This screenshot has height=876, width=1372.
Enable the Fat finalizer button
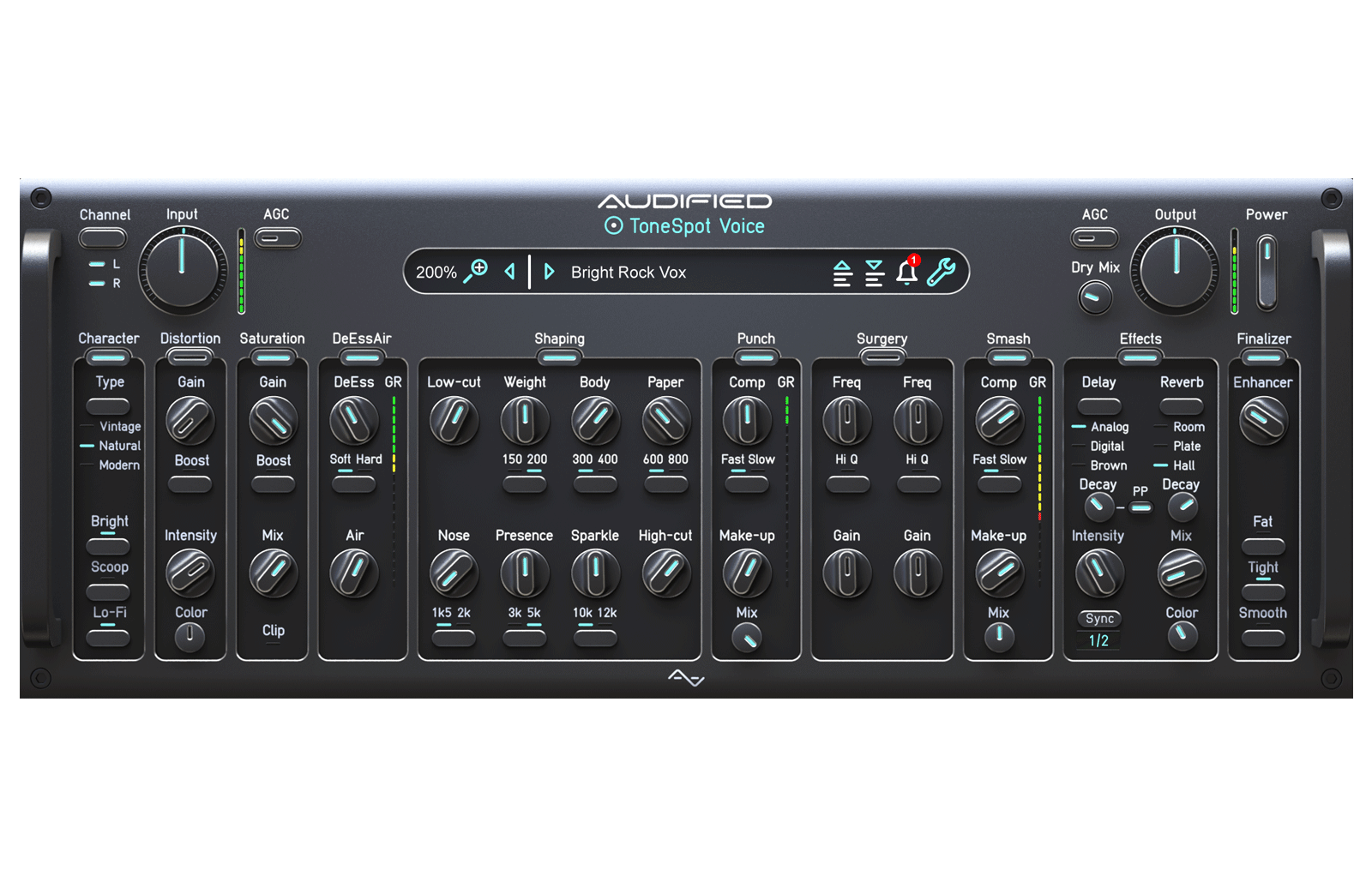click(1263, 545)
